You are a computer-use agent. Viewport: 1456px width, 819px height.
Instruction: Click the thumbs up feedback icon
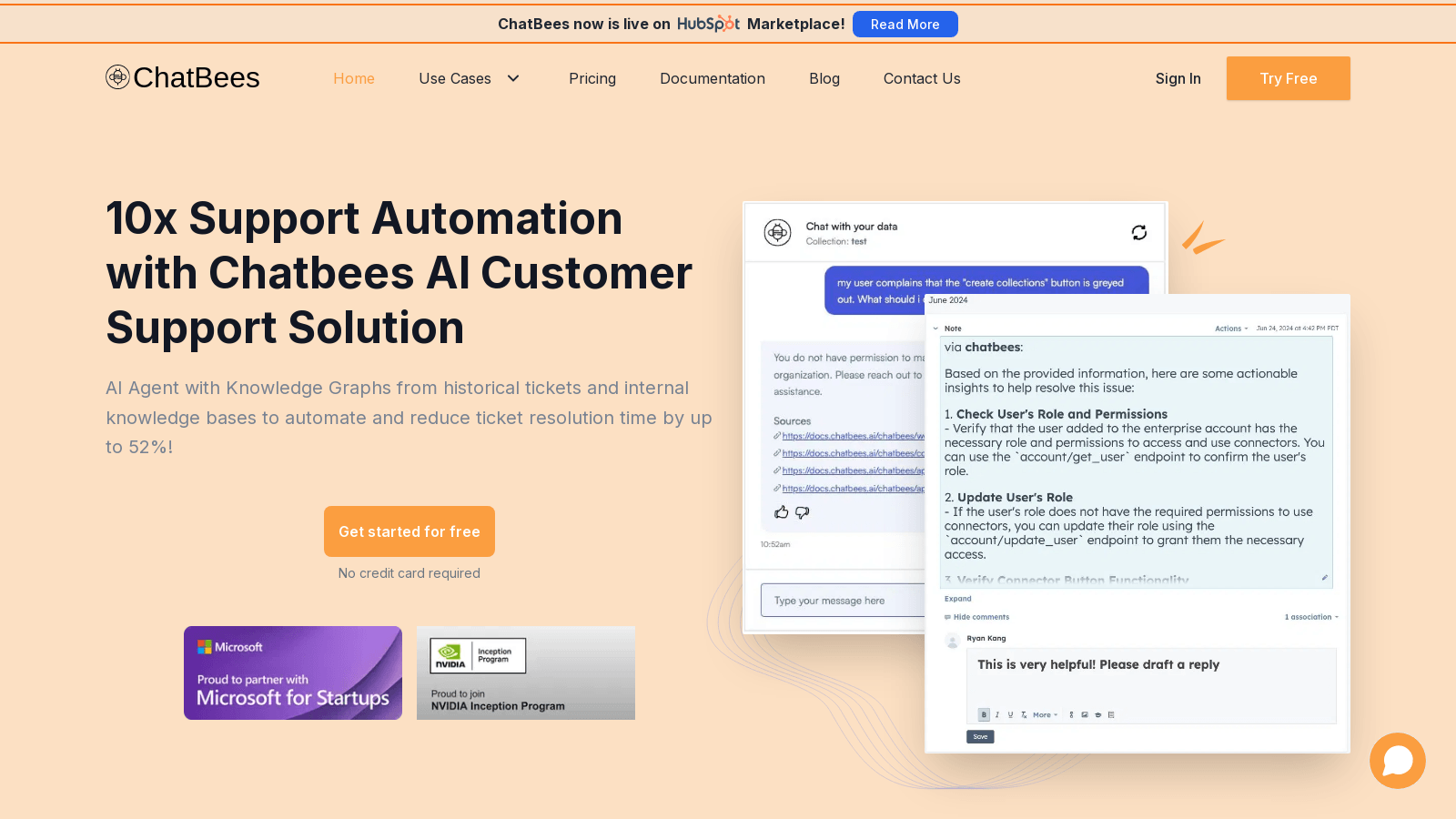tap(781, 512)
